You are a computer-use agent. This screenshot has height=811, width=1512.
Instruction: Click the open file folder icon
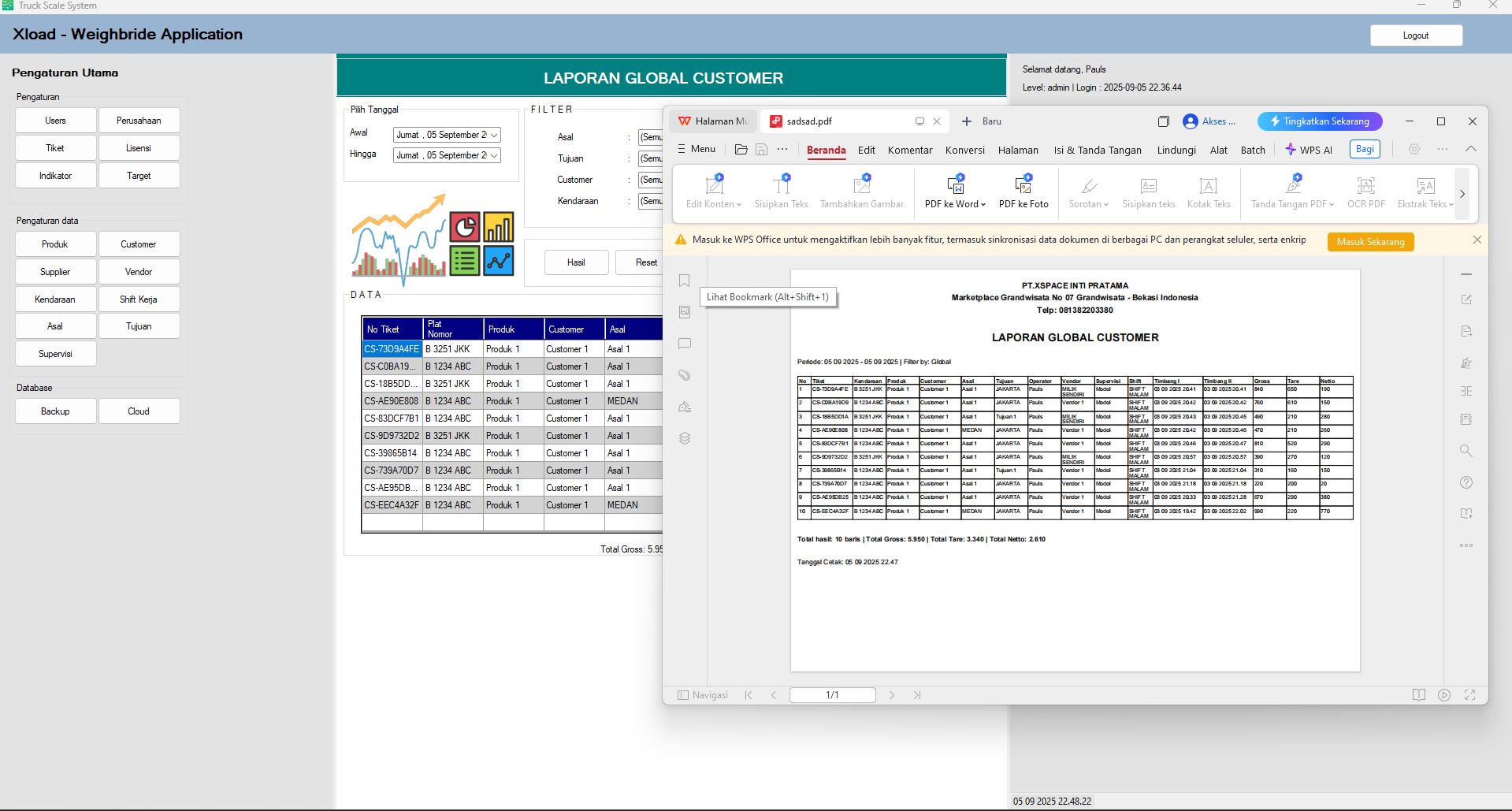coord(741,149)
